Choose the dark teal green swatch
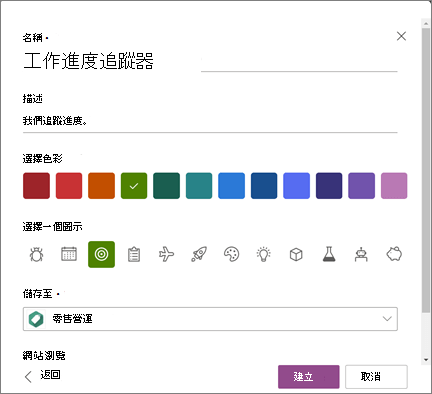This screenshot has height=394, width=432. (166, 186)
